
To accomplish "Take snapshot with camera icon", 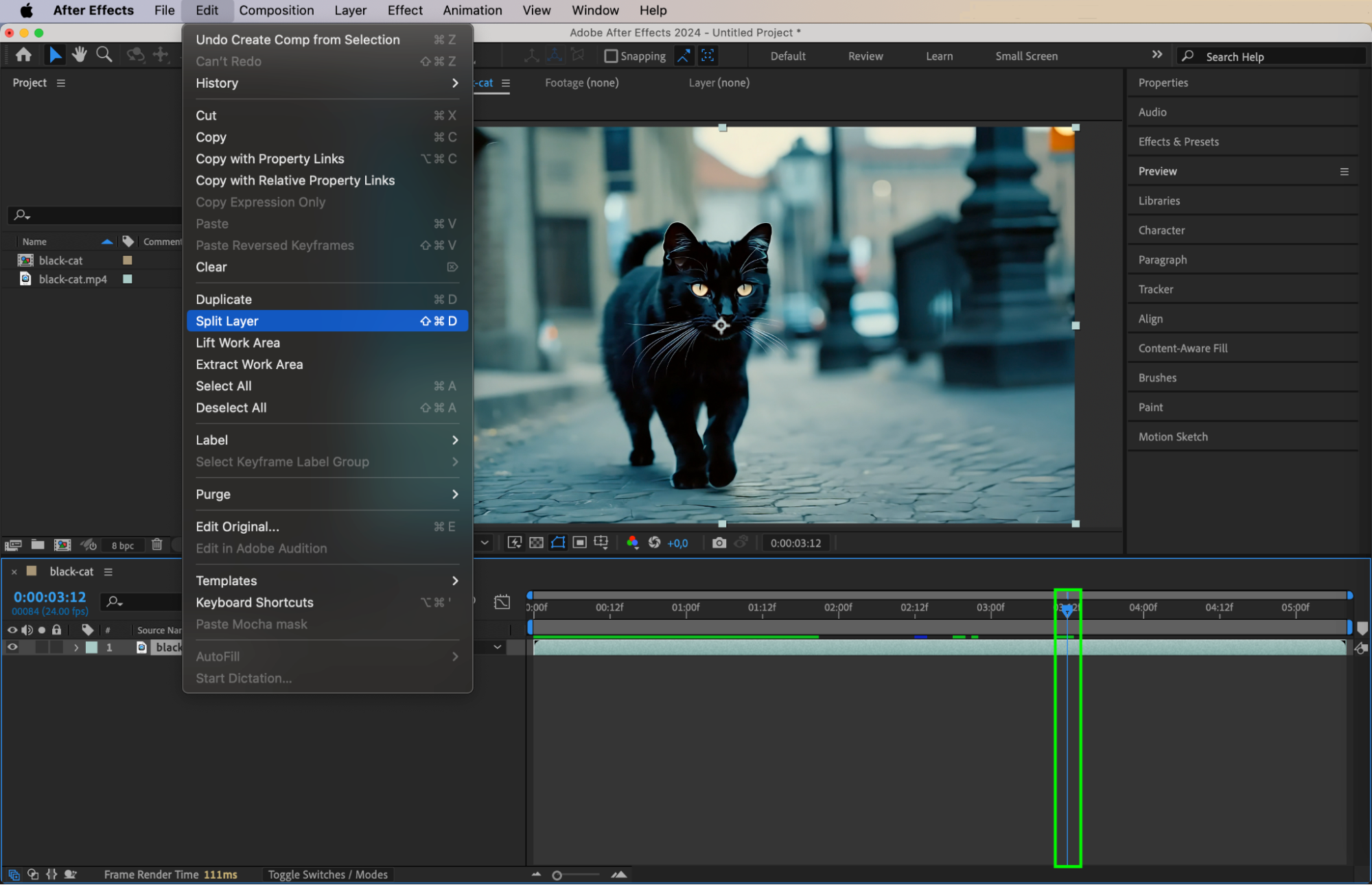I will click(719, 543).
